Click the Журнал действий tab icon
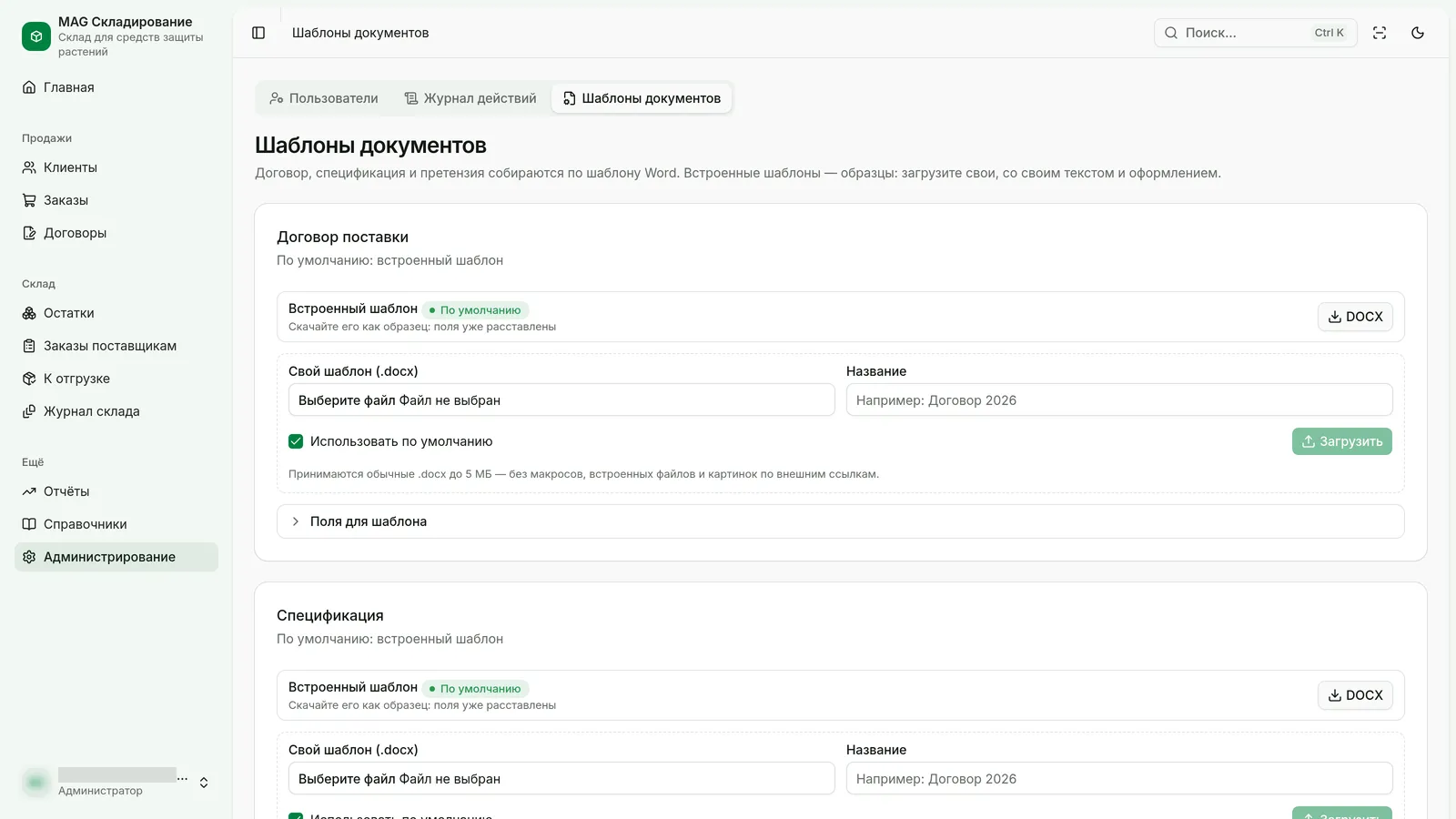 (411, 98)
